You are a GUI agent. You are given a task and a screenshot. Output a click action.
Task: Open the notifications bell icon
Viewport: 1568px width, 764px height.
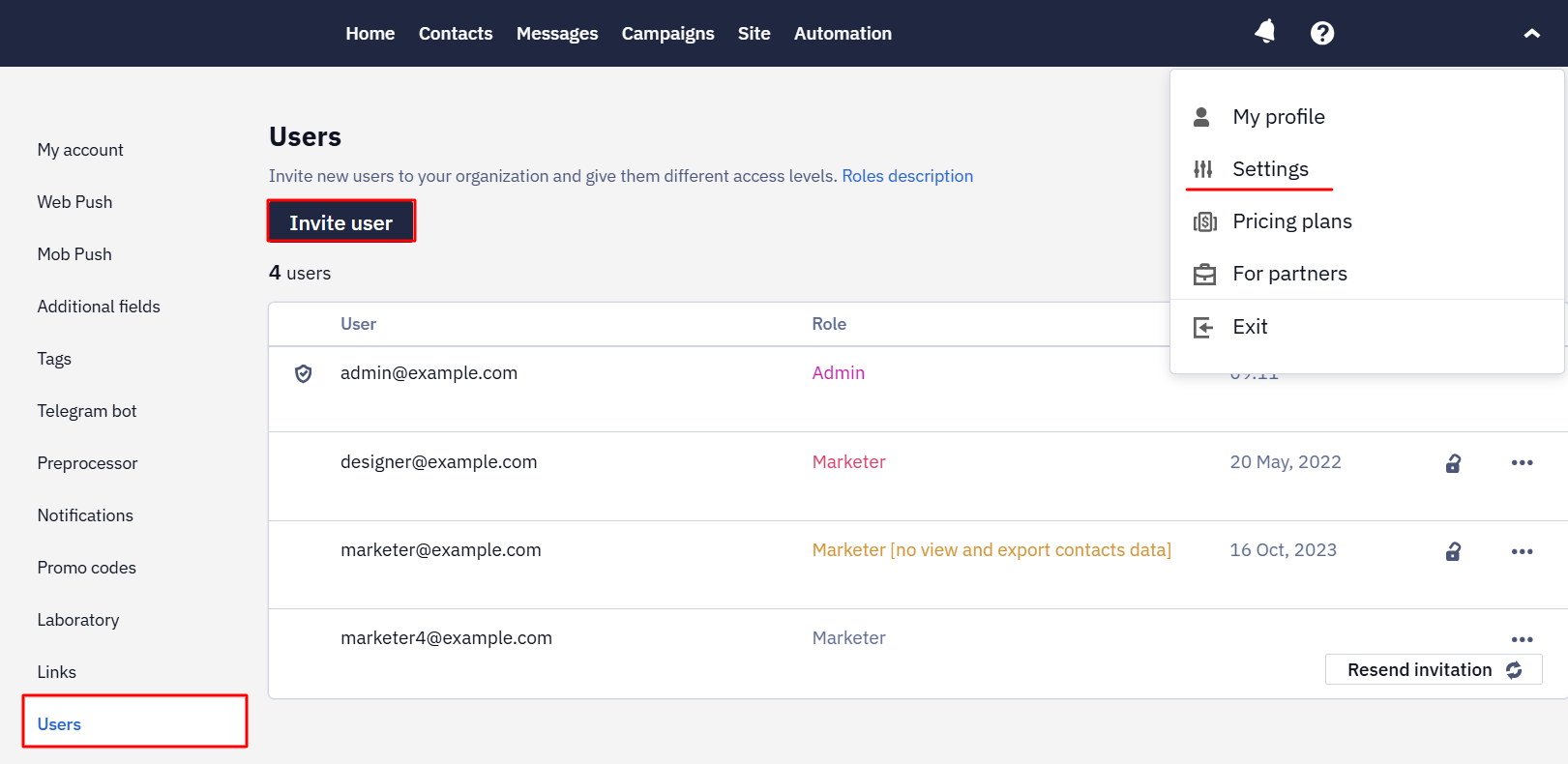1264,32
